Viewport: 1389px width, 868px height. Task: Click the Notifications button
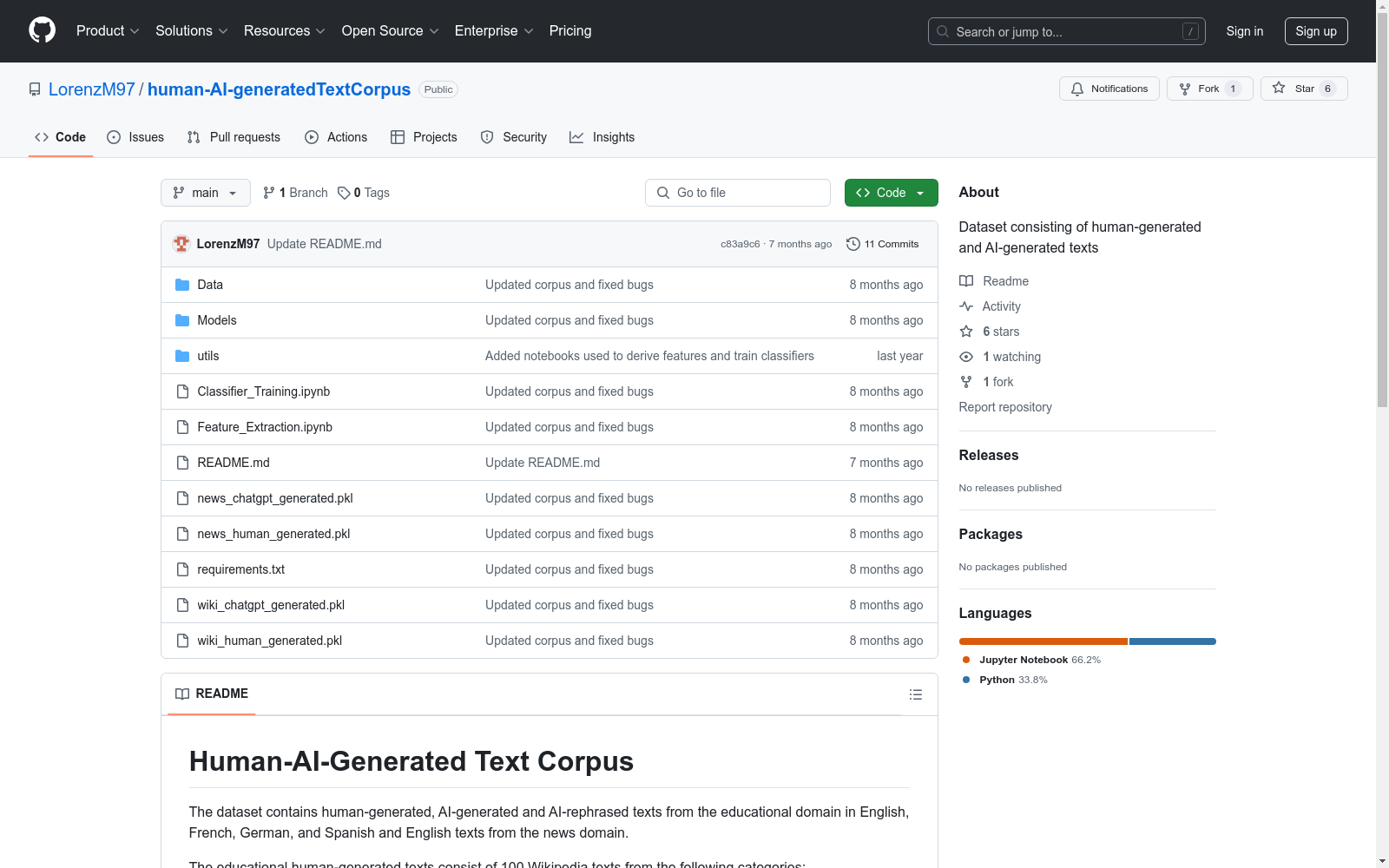(x=1109, y=89)
